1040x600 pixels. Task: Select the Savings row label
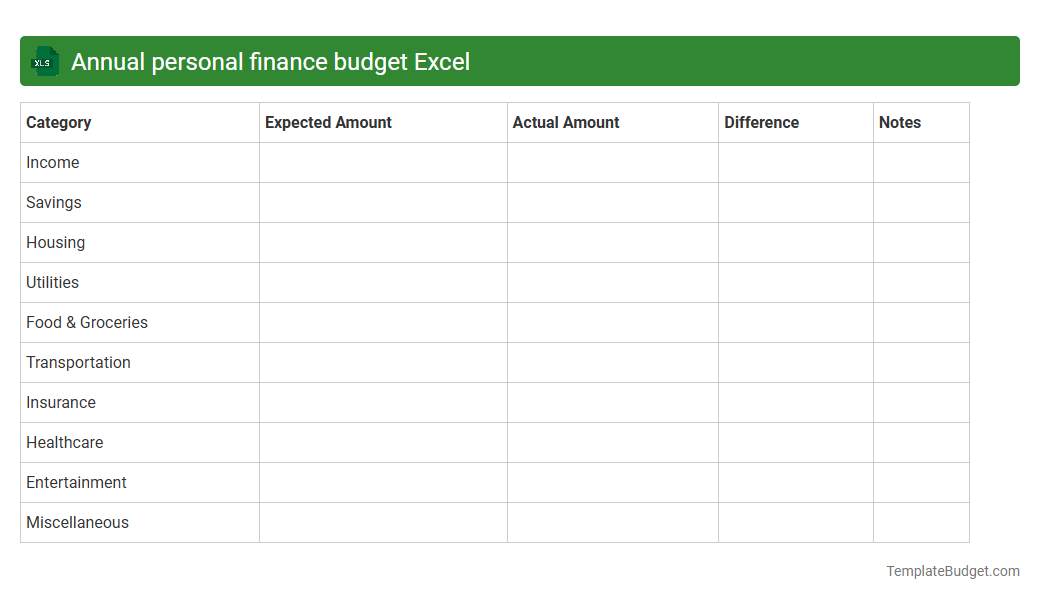point(54,202)
